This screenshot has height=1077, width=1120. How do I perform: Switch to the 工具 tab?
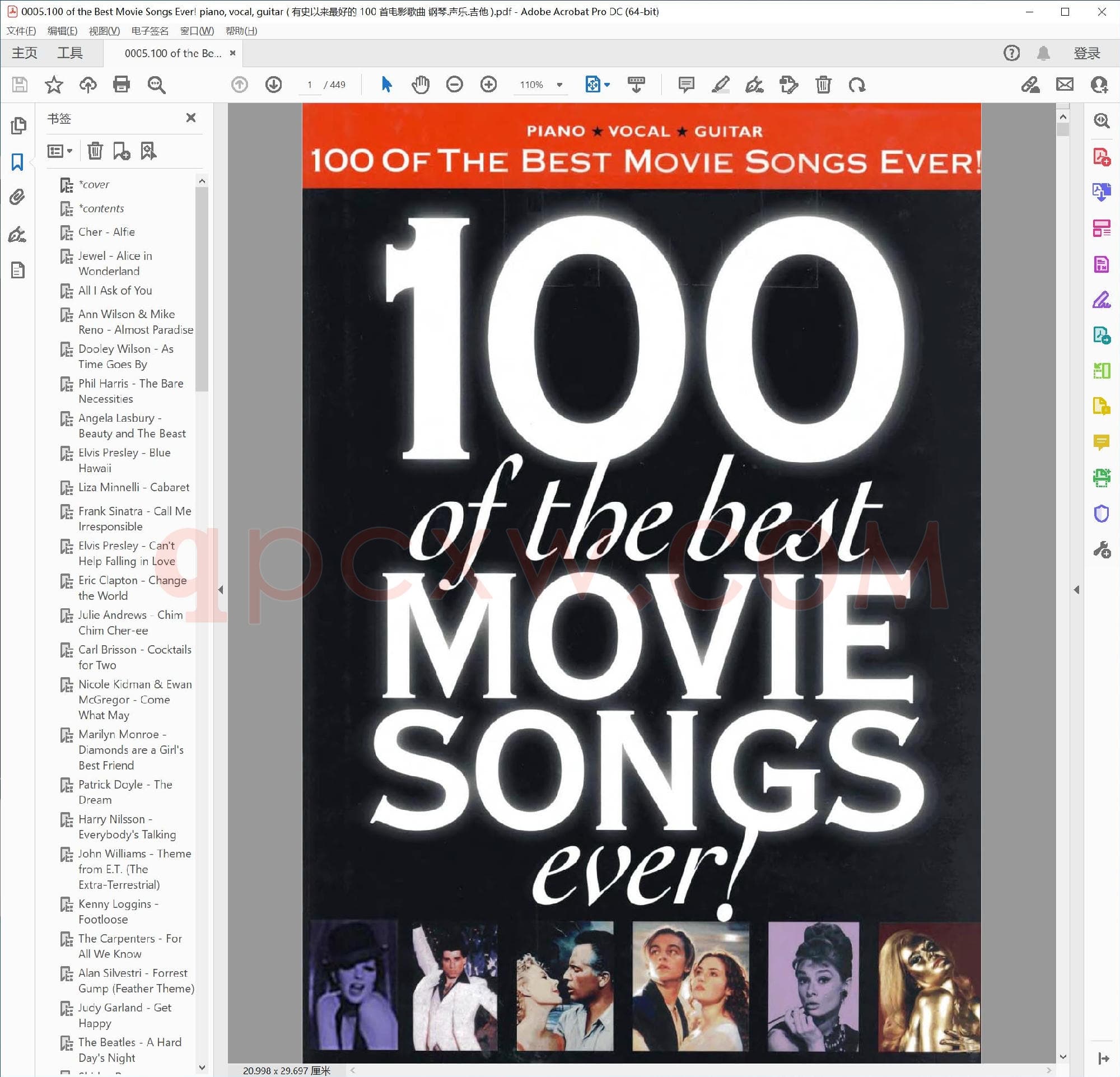[x=69, y=53]
